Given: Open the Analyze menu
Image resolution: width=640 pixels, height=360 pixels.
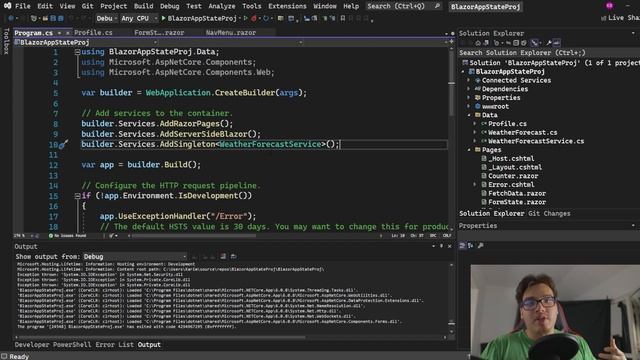Looking at the screenshot, I should point(222,6).
